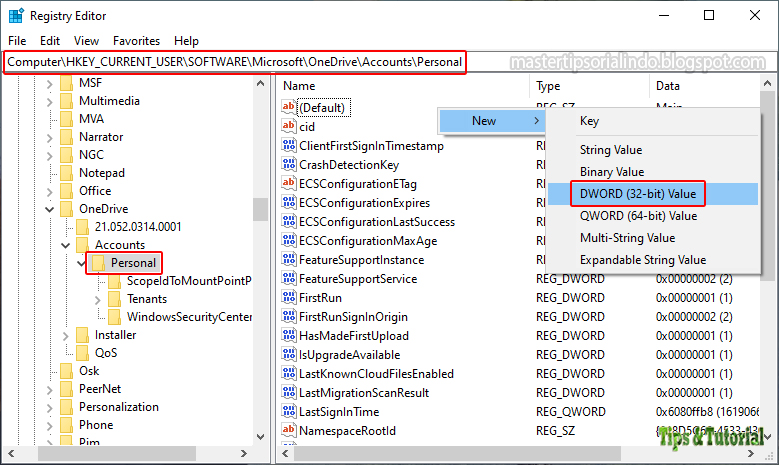Click tree pane scroll down arrow
This screenshot has width=779, height=465.
point(260,437)
